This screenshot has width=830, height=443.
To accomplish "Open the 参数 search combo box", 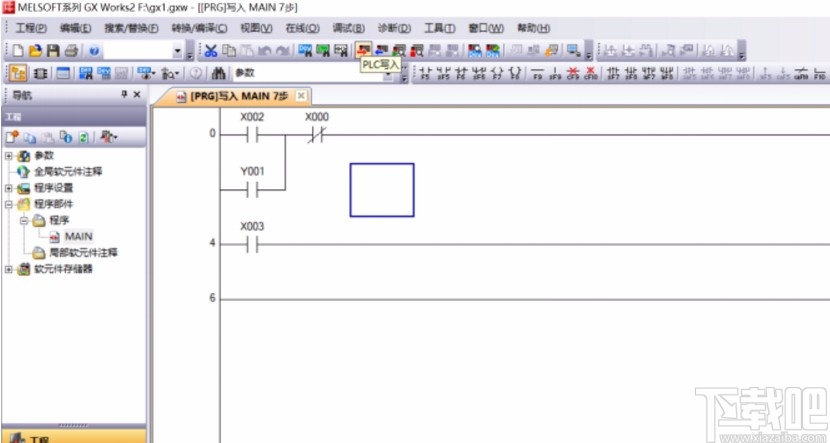I will pyautogui.click(x=314, y=74).
